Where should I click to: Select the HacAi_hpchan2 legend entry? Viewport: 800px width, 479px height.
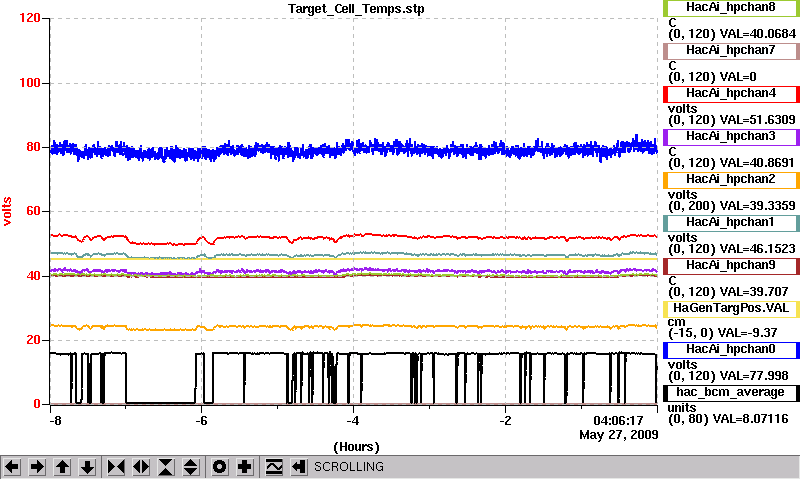tap(731, 180)
